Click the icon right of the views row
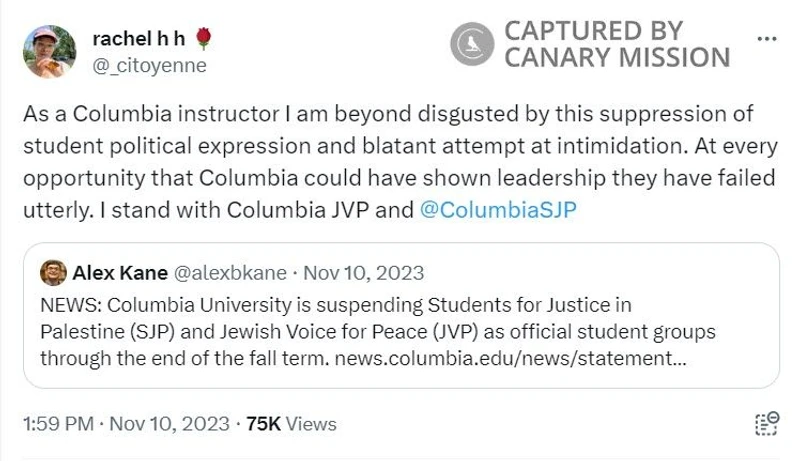 coord(766,424)
